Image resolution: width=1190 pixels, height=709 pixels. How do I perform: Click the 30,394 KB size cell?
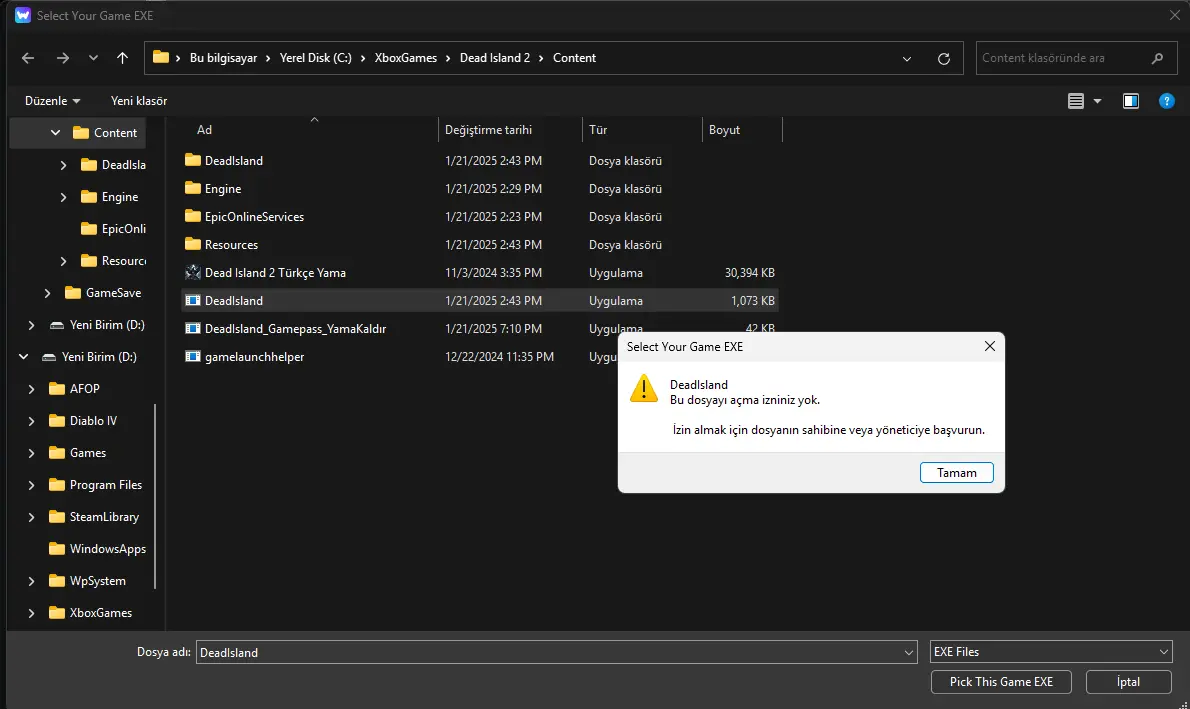coord(749,273)
